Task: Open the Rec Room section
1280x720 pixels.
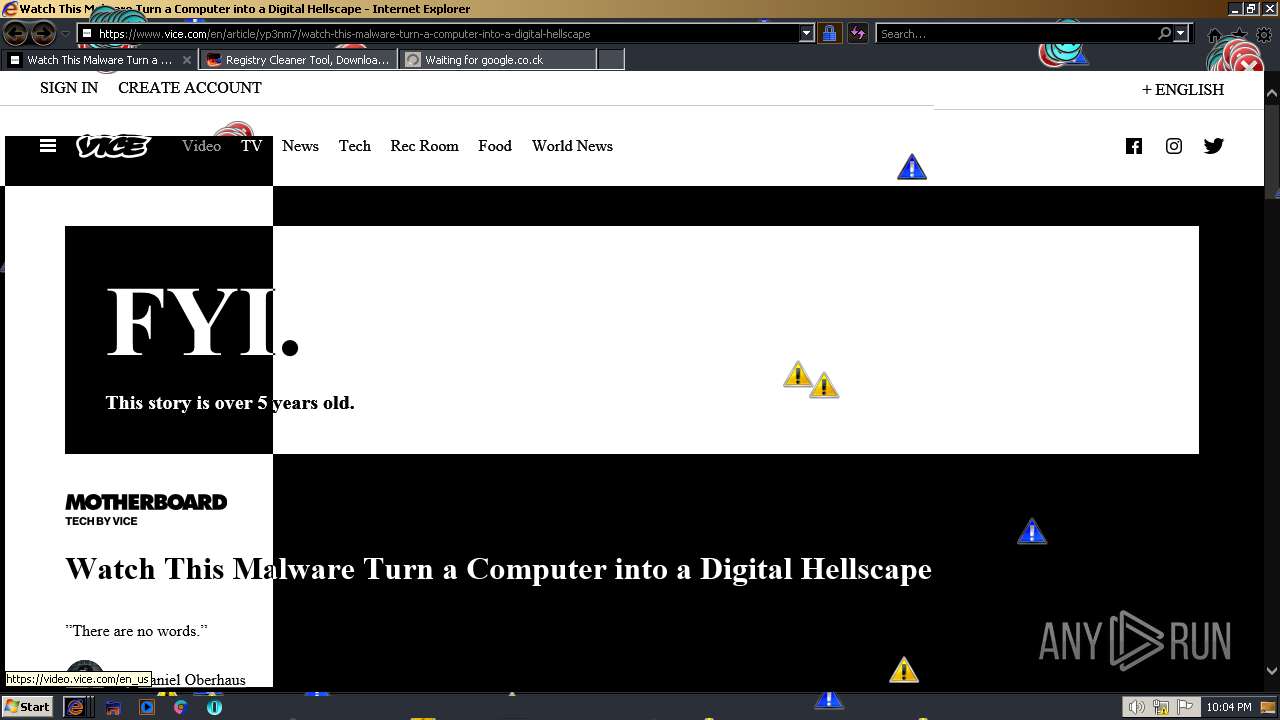Action: tap(424, 146)
